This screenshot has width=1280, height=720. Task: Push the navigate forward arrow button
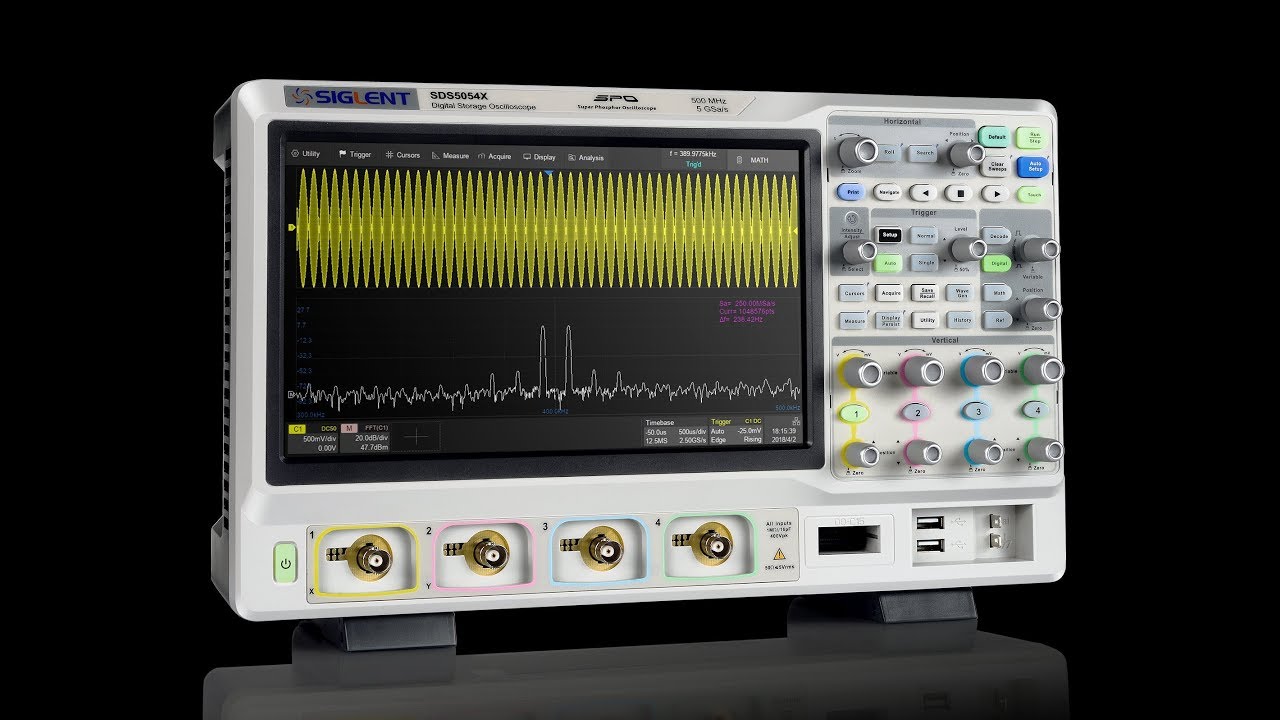click(996, 194)
